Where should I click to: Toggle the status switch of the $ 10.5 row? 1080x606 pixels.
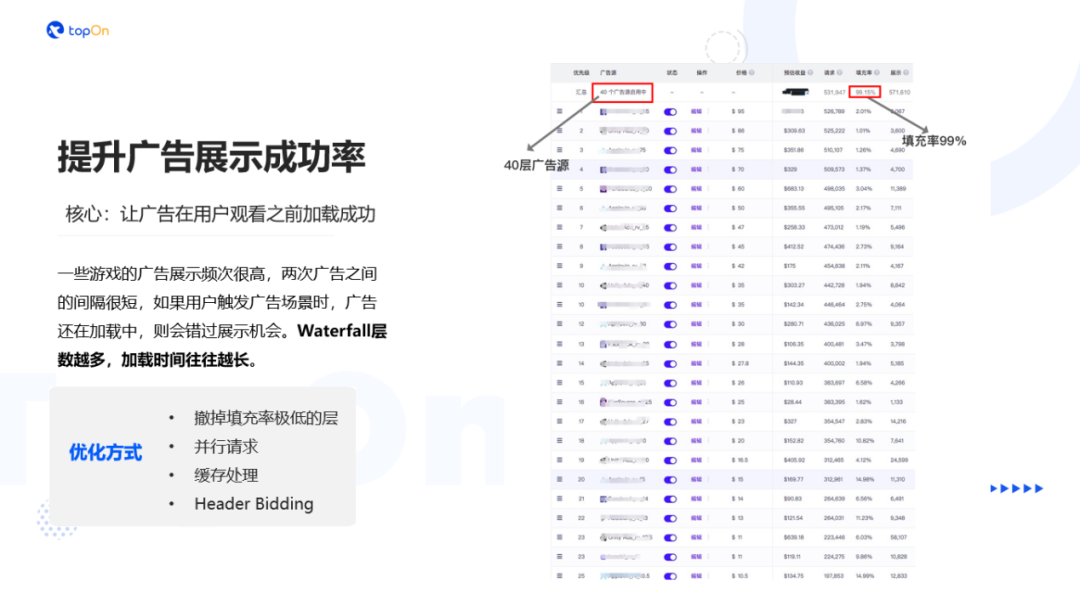click(x=670, y=576)
